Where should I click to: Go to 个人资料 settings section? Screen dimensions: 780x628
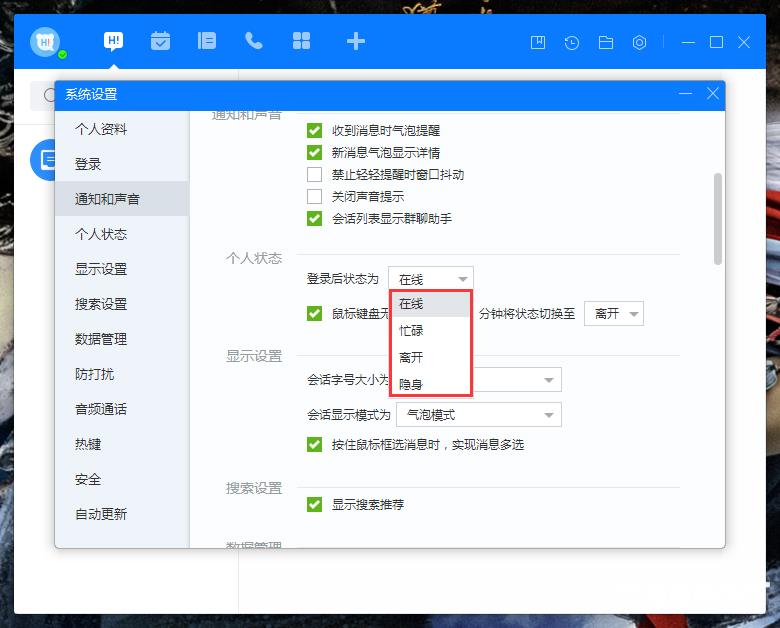point(122,129)
